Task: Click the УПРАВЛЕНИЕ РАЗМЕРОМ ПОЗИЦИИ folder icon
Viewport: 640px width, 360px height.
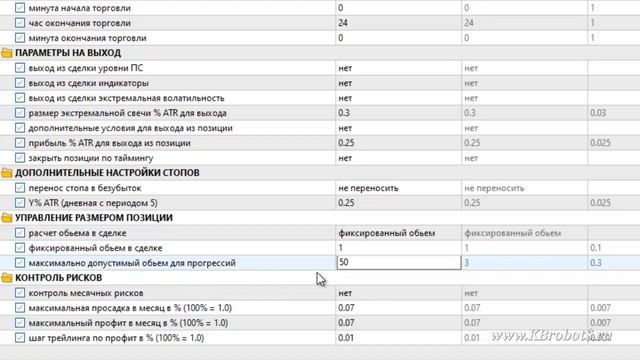Action: coord(7,218)
